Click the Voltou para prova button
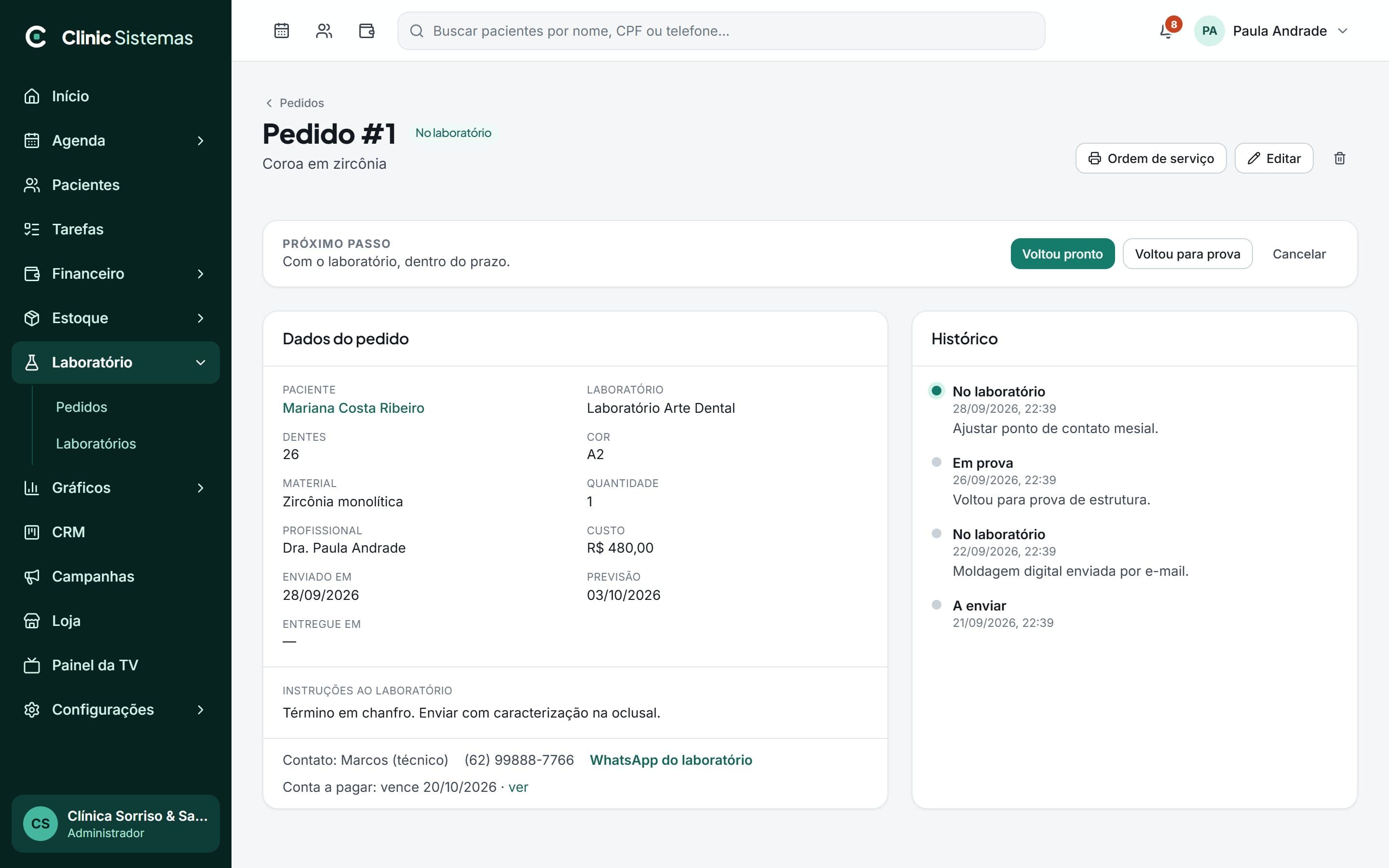Image resolution: width=1389 pixels, height=868 pixels. [1187, 254]
